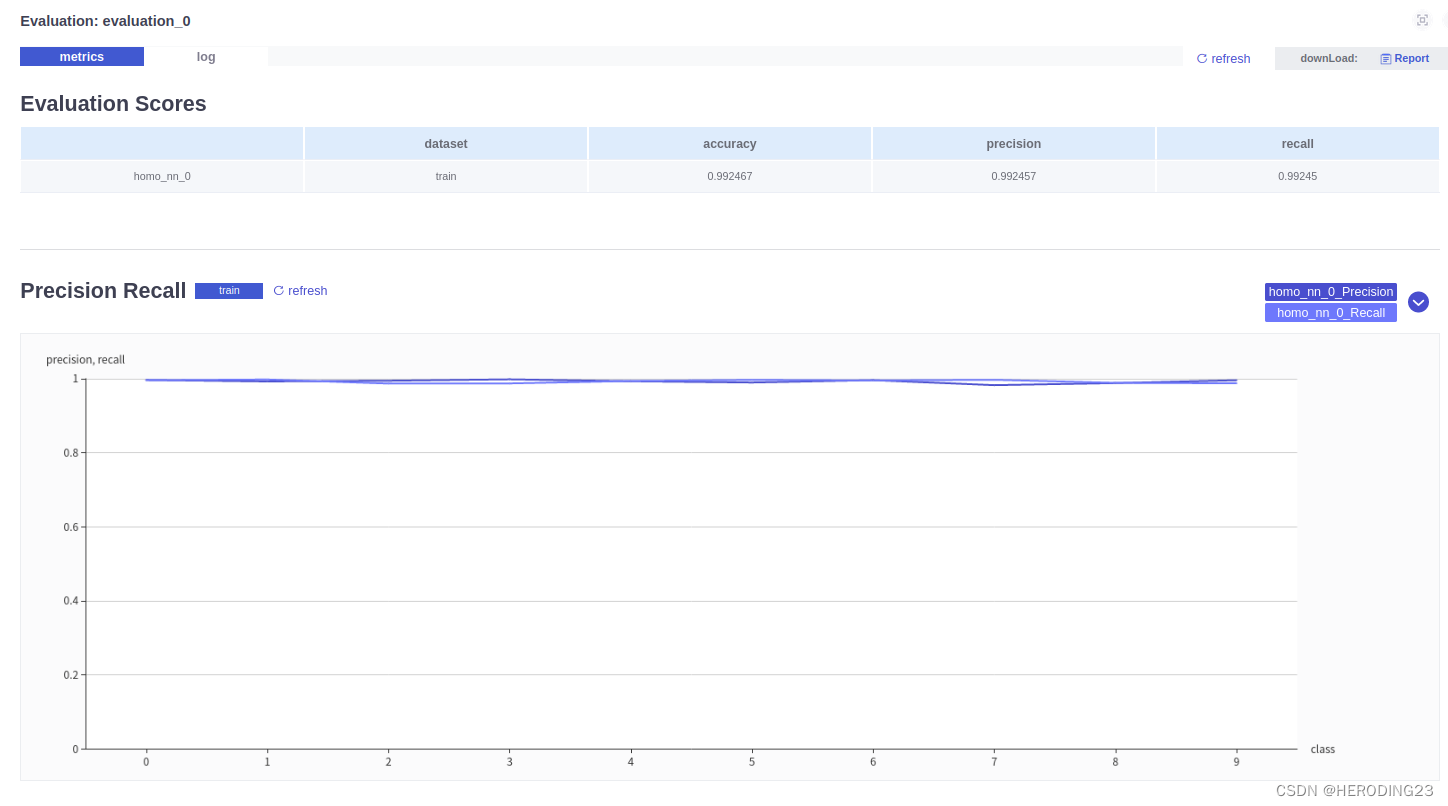Toggle homo_nn_0_Recall legend entry
Screen dimensions: 1448x806
(x=1331, y=313)
